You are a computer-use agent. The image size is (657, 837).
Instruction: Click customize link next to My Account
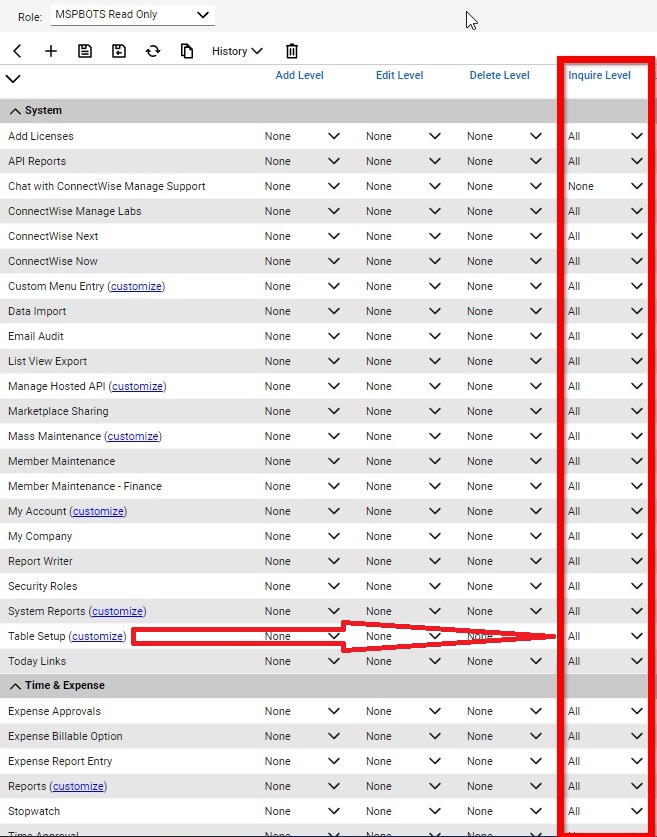(x=98, y=511)
